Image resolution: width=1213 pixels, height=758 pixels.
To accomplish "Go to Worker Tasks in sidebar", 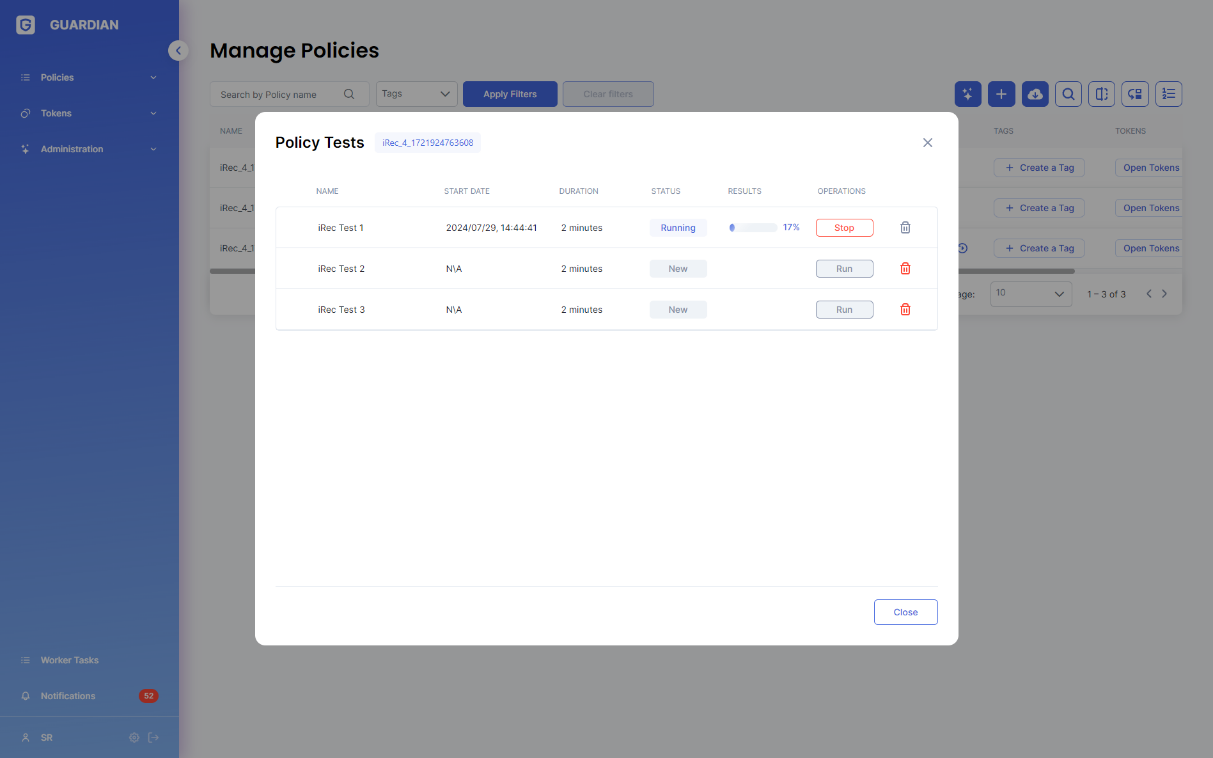I will [x=69, y=660].
